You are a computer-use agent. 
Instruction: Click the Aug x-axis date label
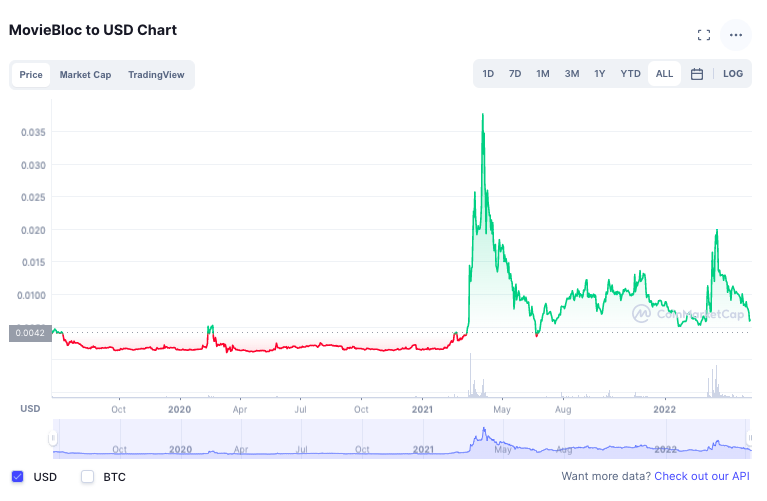563,410
